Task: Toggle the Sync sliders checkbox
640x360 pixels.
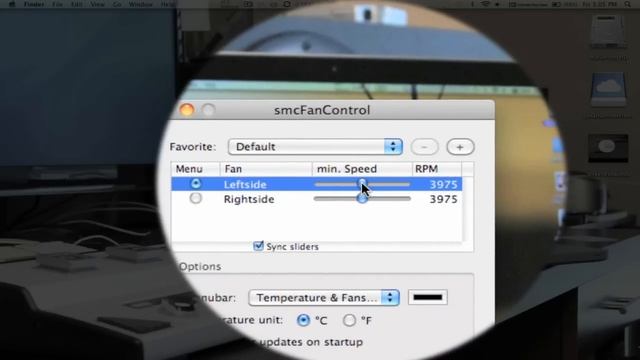Action: (258, 246)
